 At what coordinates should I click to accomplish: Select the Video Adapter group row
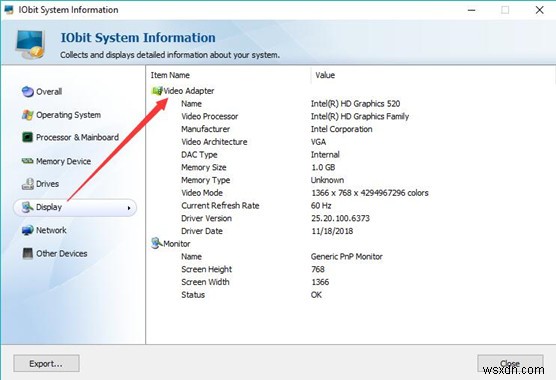click(189, 91)
